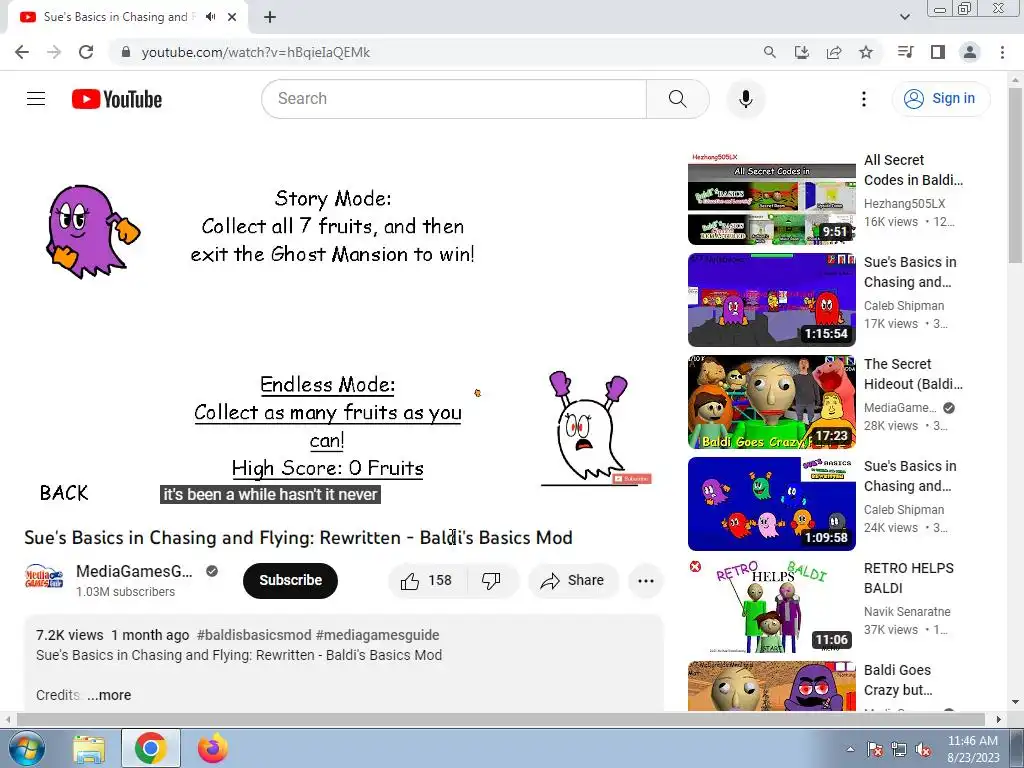Image resolution: width=1024 pixels, height=768 pixels.
Task: Open volume icon in system tray
Action: 923,750
